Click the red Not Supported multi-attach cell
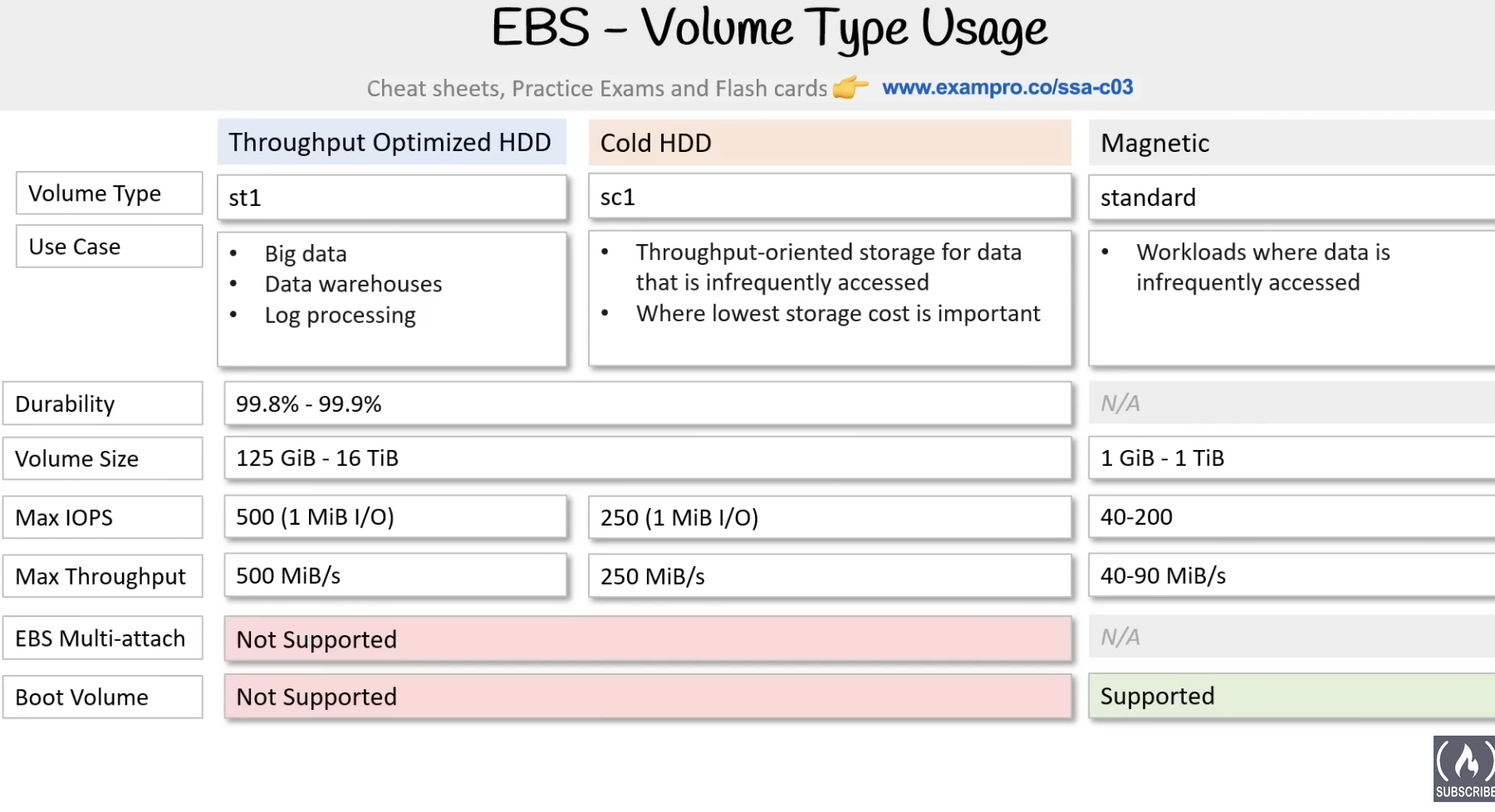Screen dimensions: 1495x812 [x=647, y=639]
